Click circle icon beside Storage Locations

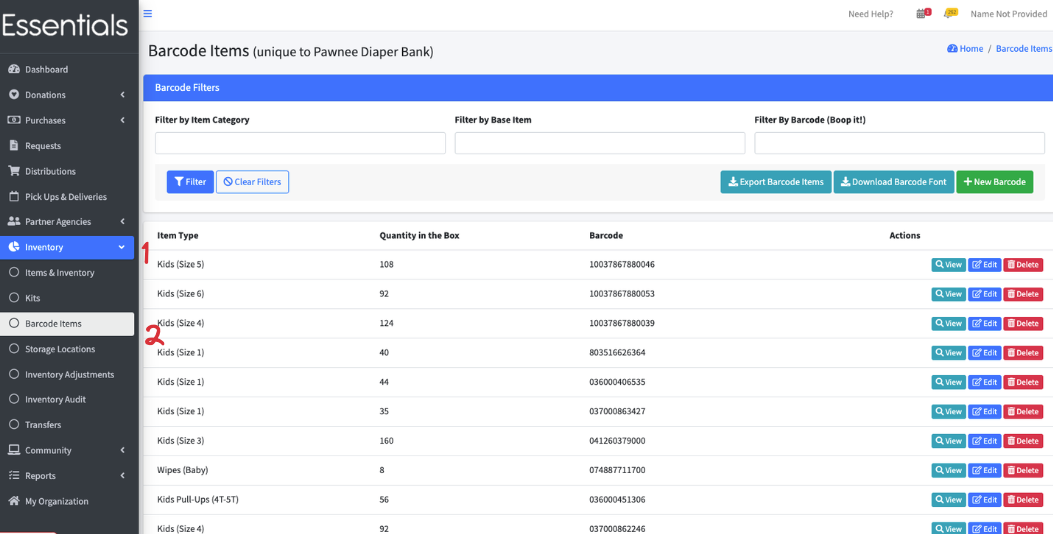[13, 349]
